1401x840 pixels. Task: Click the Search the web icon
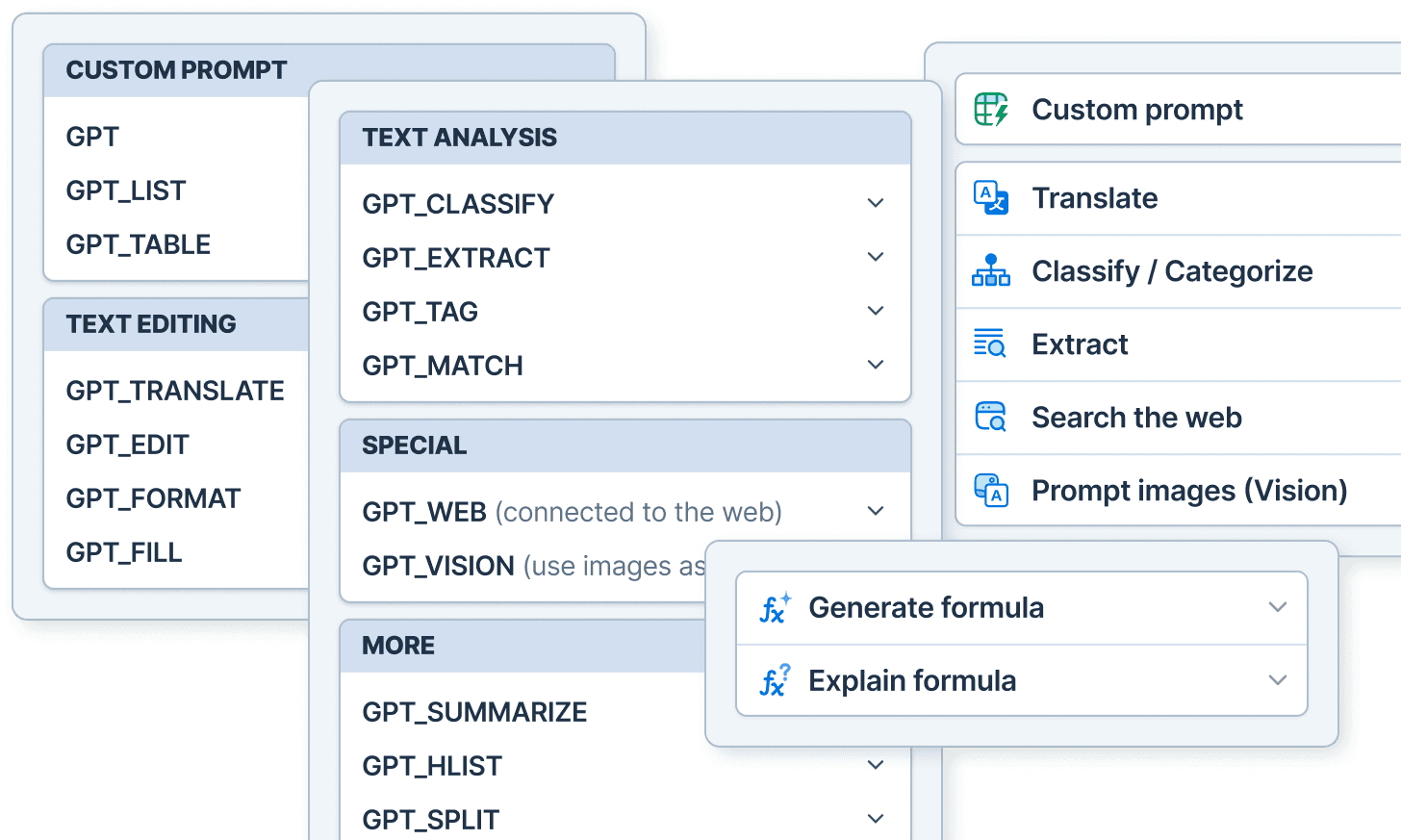991,417
